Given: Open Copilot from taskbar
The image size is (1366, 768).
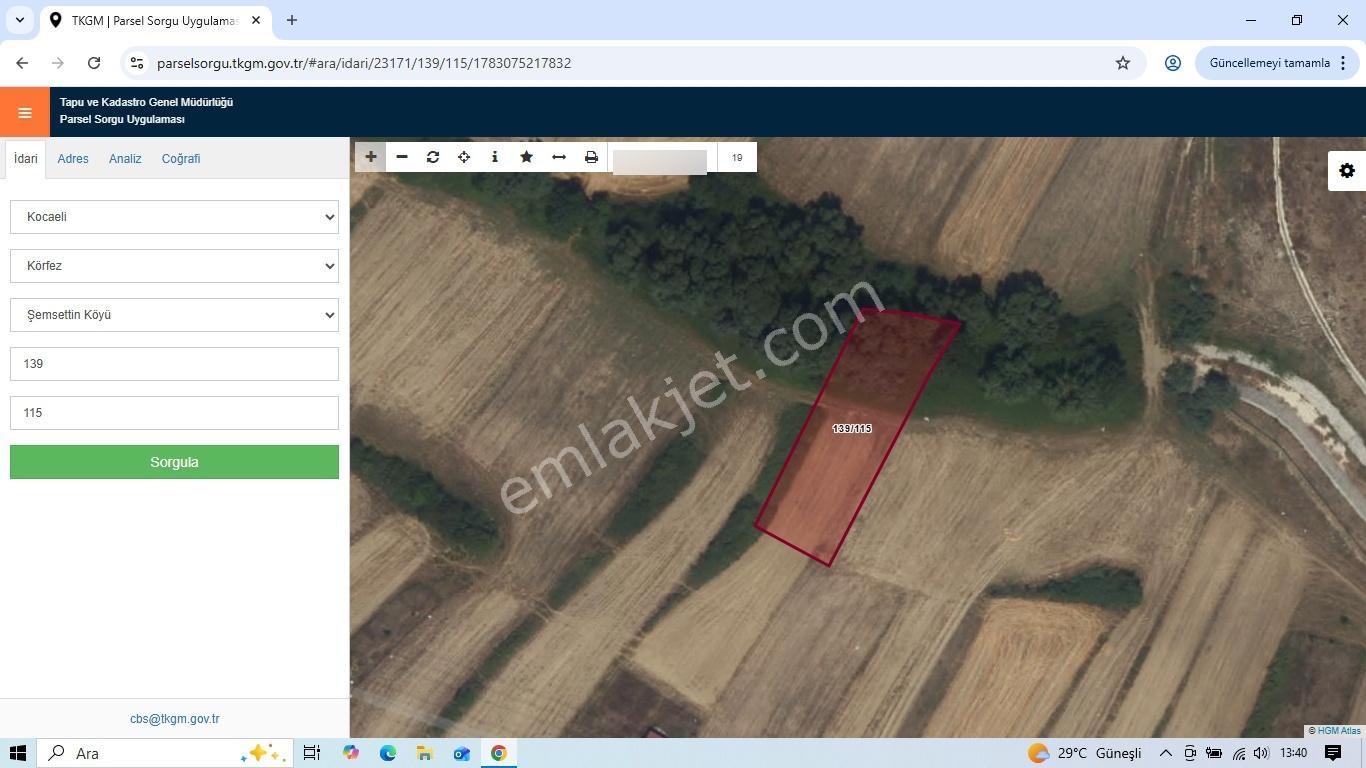Looking at the screenshot, I should point(351,753).
